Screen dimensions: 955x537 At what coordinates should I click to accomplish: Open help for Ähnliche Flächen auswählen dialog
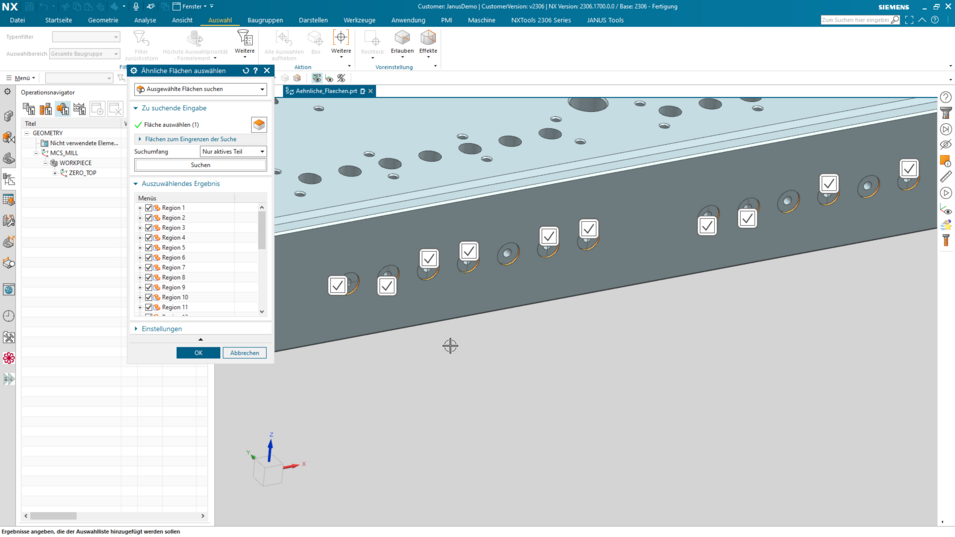[x=256, y=71]
